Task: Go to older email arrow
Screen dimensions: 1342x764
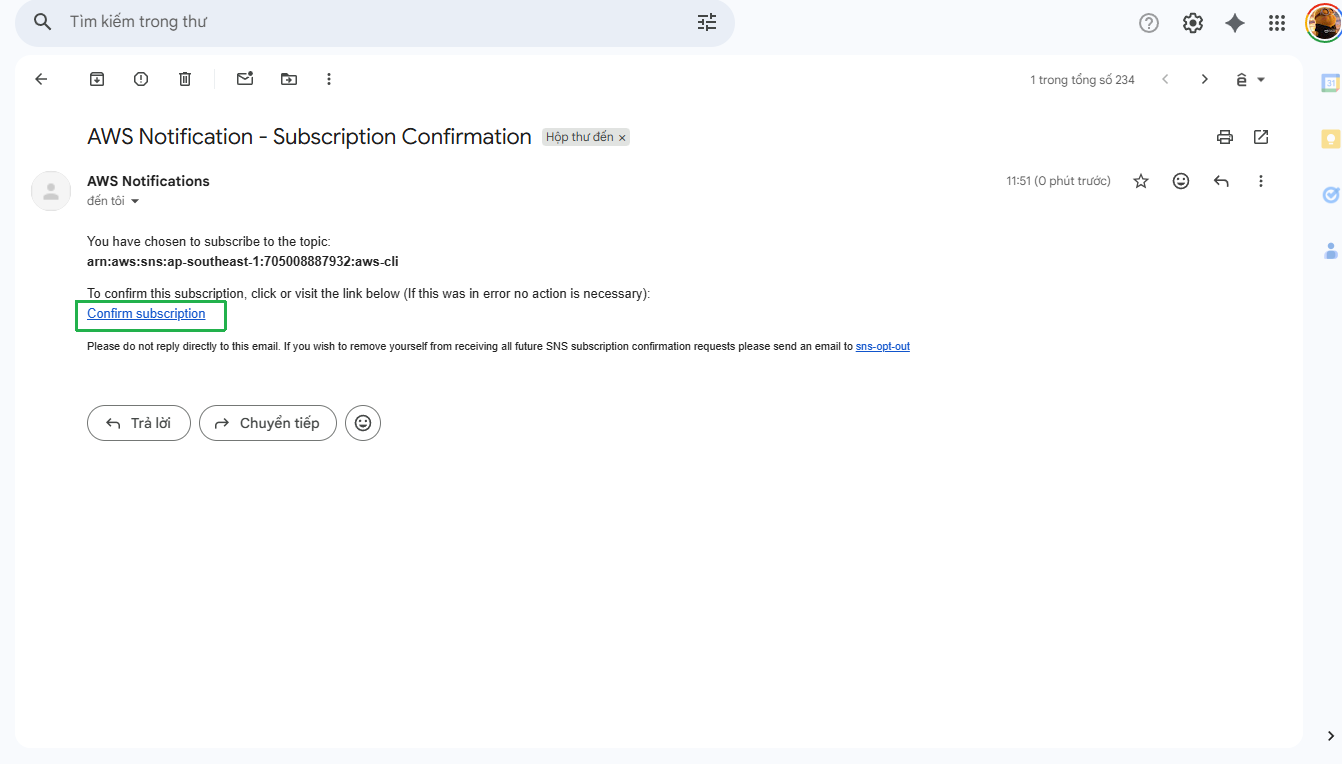Action: [x=1205, y=79]
